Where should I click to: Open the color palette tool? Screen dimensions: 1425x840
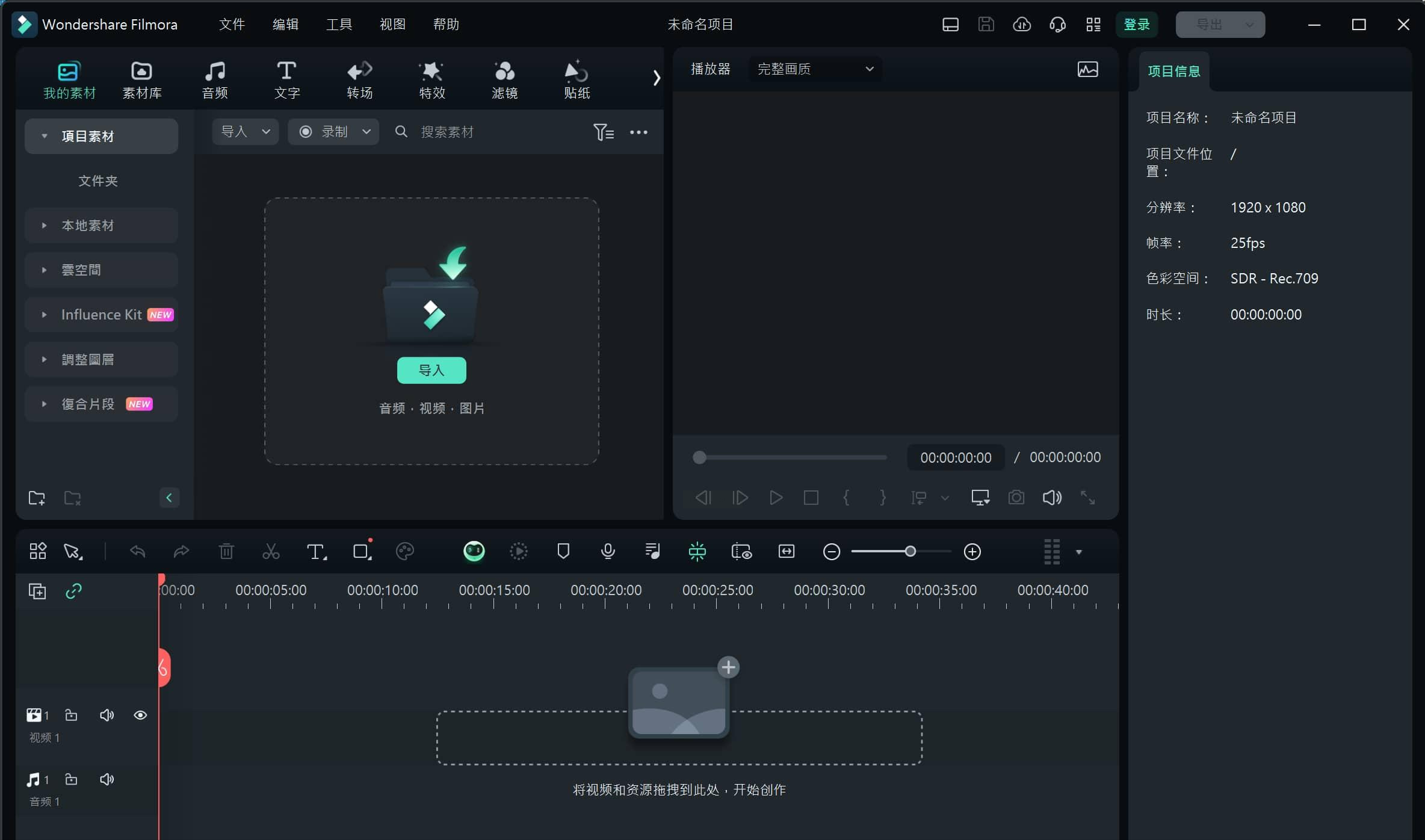[405, 552]
